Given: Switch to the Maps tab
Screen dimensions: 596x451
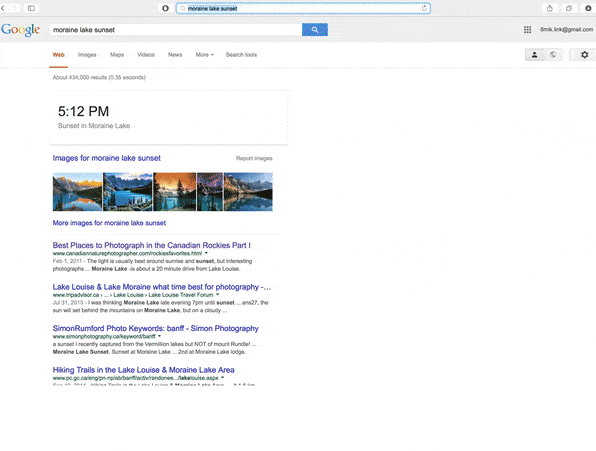Looking at the screenshot, I should point(117,55).
